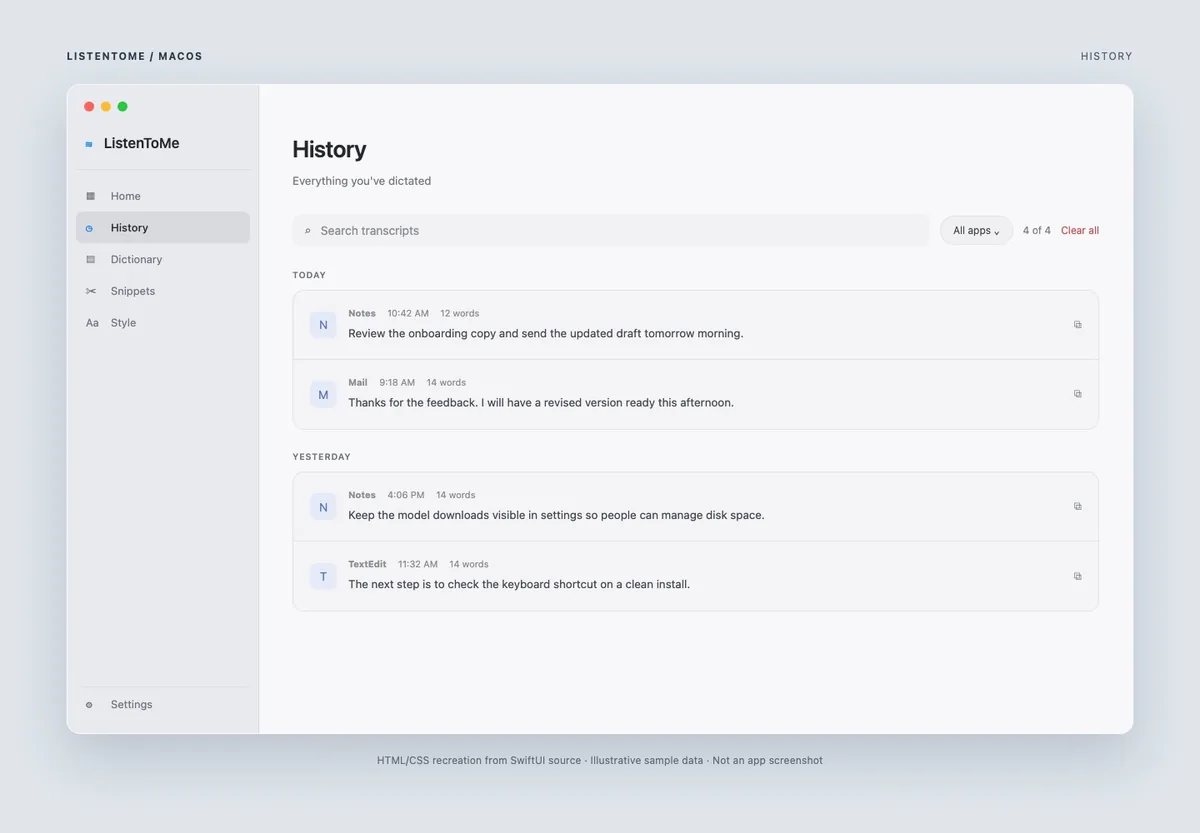Click the green zoom window button
This screenshot has width=1200, height=833.
[x=123, y=106]
